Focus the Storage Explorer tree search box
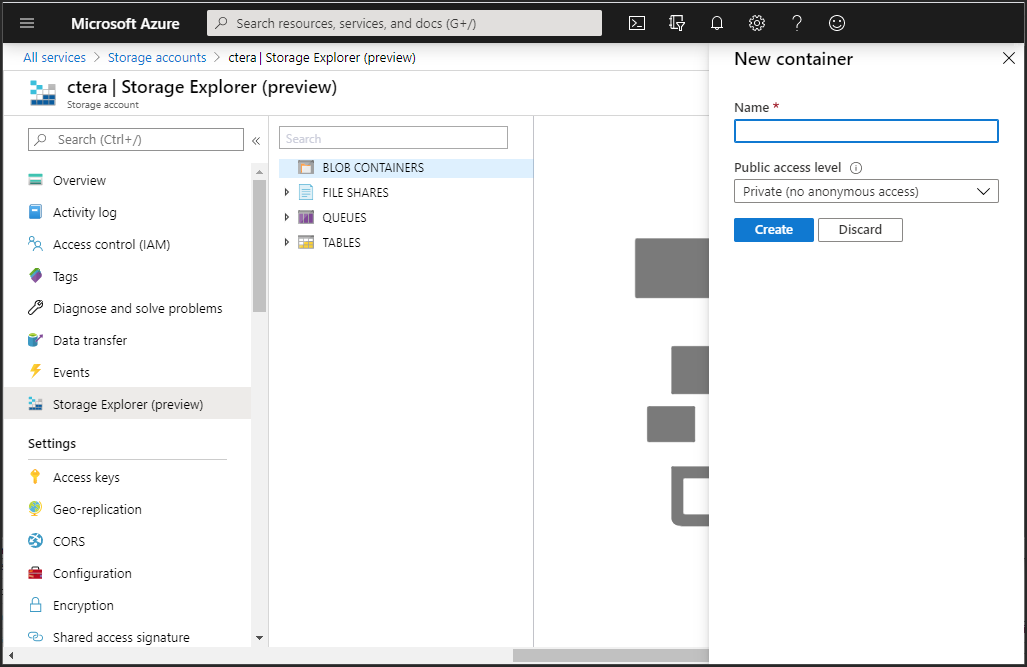Screen dimensions: 1027x667 [x=393, y=138]
